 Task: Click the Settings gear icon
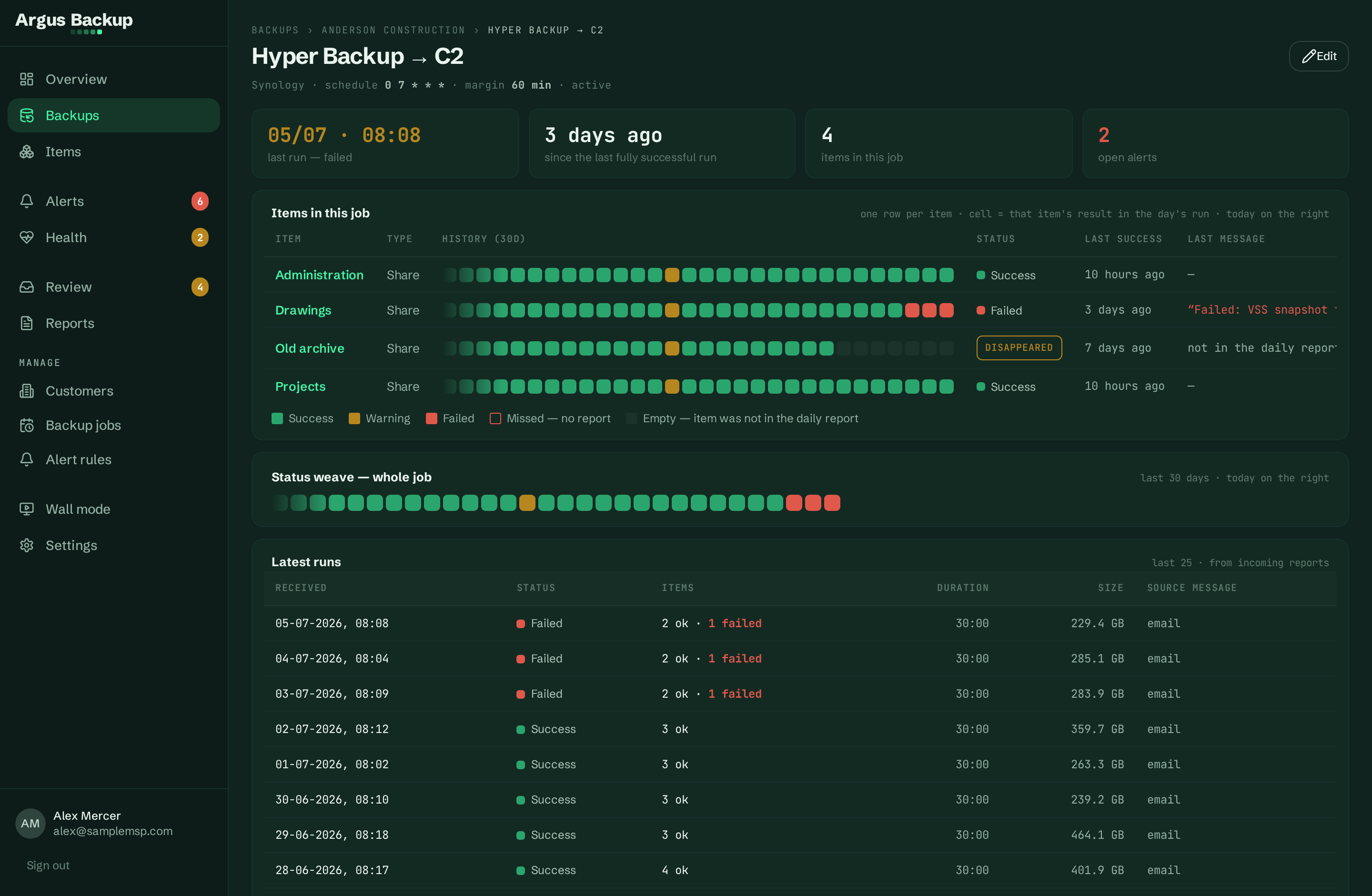pos(27,545)
